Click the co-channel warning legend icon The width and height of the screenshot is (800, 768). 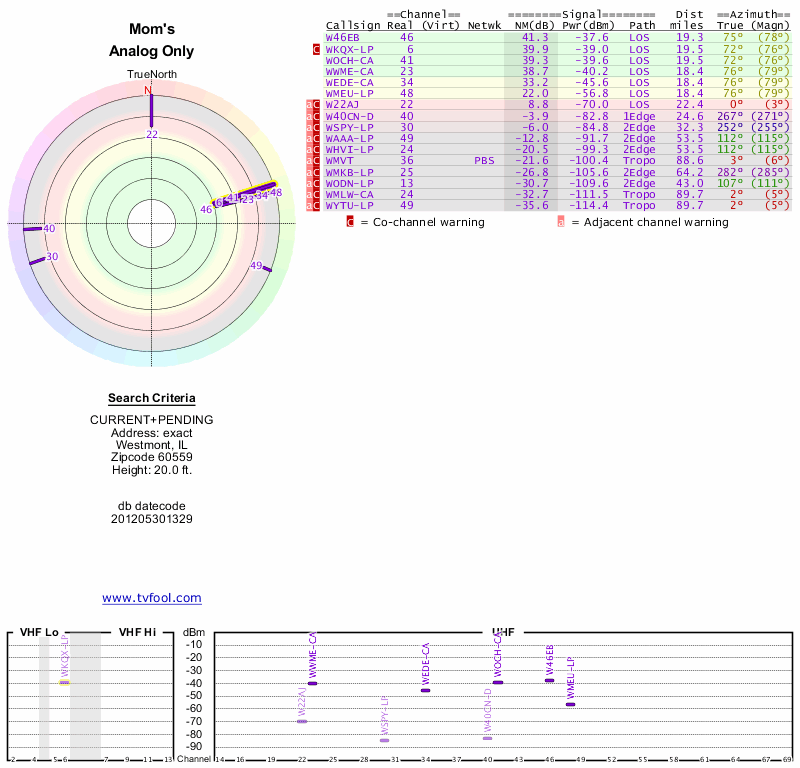pos(350,222)
